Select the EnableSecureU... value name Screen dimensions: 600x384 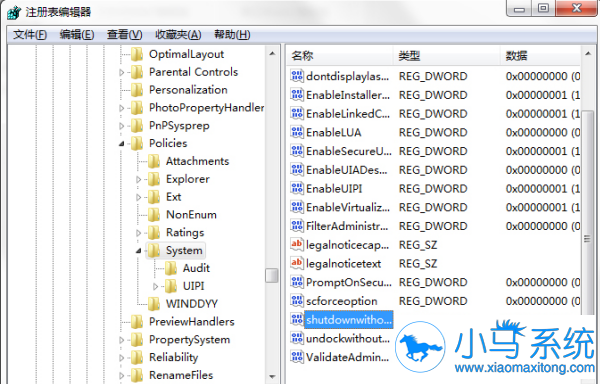click(x=349, y=151)
